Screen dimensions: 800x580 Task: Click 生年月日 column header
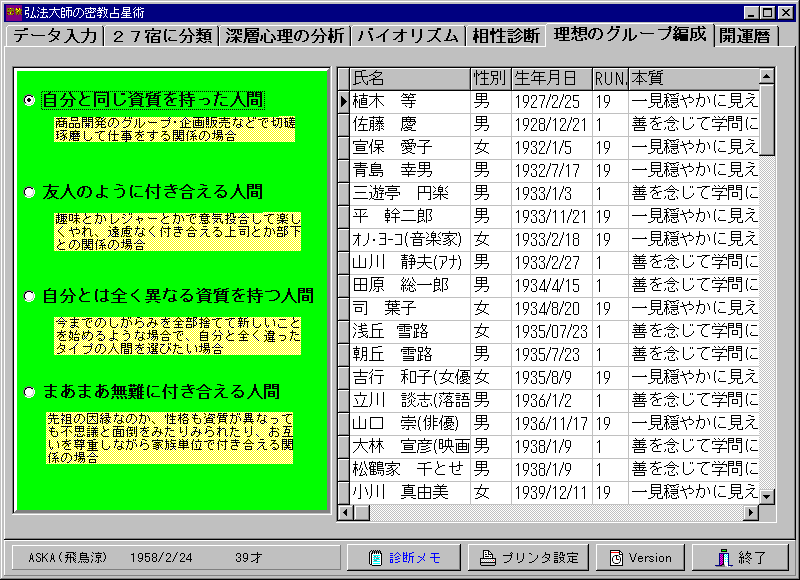[552, 79]
